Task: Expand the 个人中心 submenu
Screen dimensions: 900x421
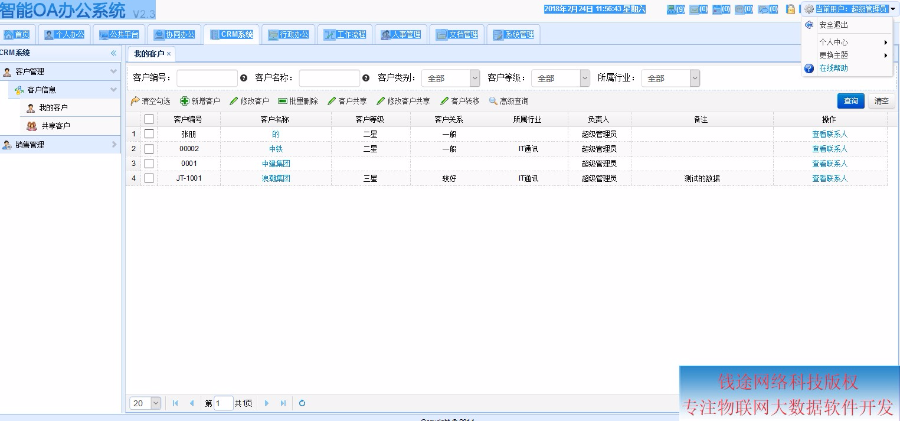Action: (848, 43)
